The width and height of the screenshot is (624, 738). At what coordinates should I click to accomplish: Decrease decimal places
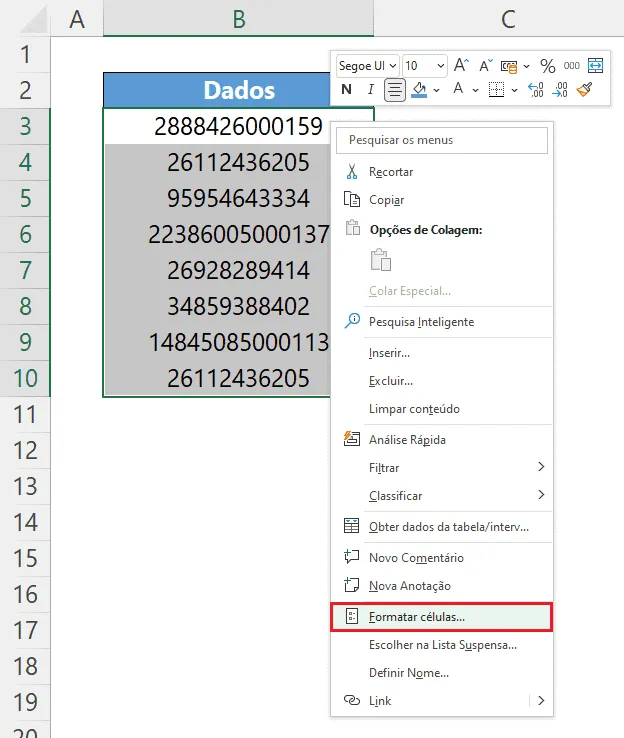560,89
